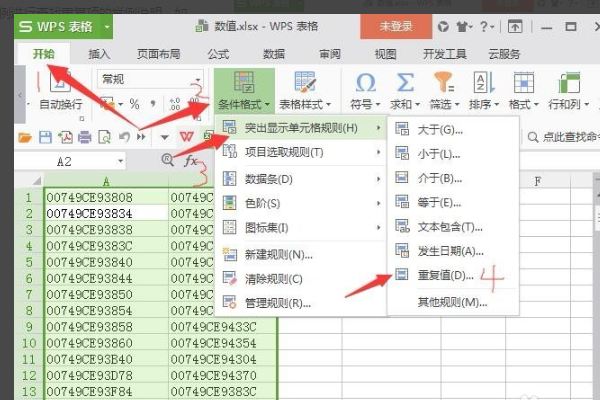Click the 点此查找命令 search box
Image resolution: width=600 pixels, height=400 pixels.
[563, 137]
